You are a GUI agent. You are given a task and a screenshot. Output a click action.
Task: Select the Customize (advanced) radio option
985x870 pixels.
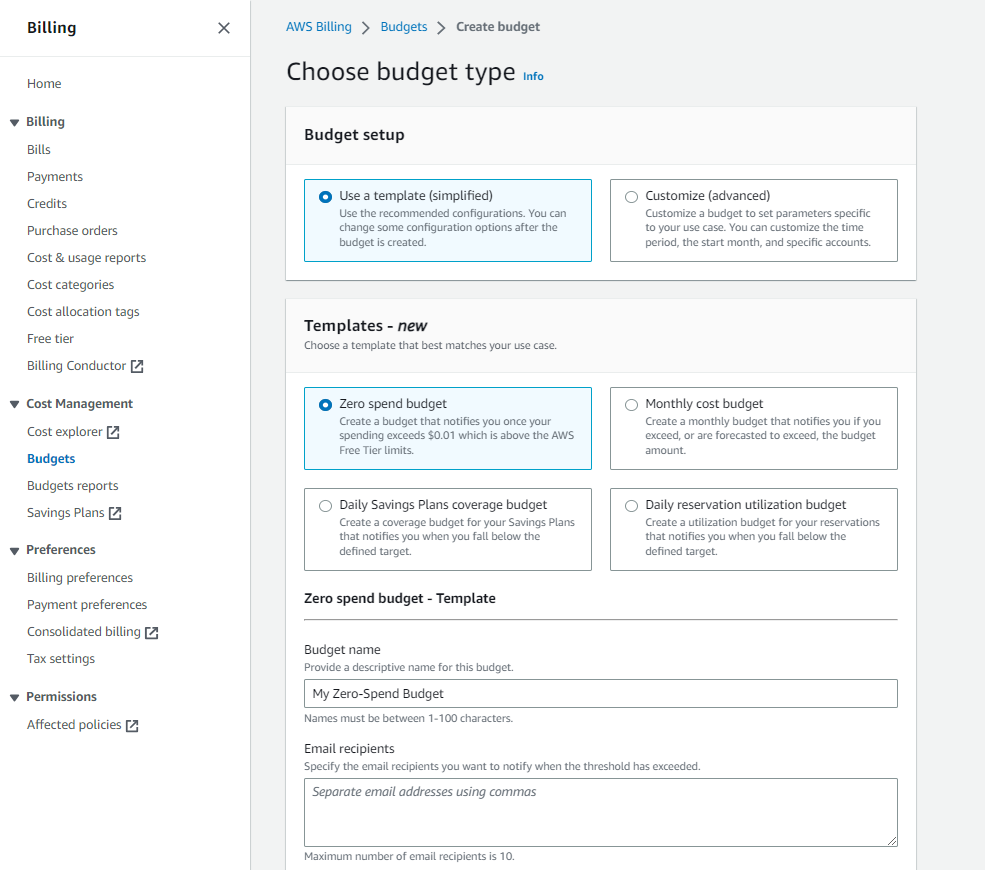coord(631,197)
